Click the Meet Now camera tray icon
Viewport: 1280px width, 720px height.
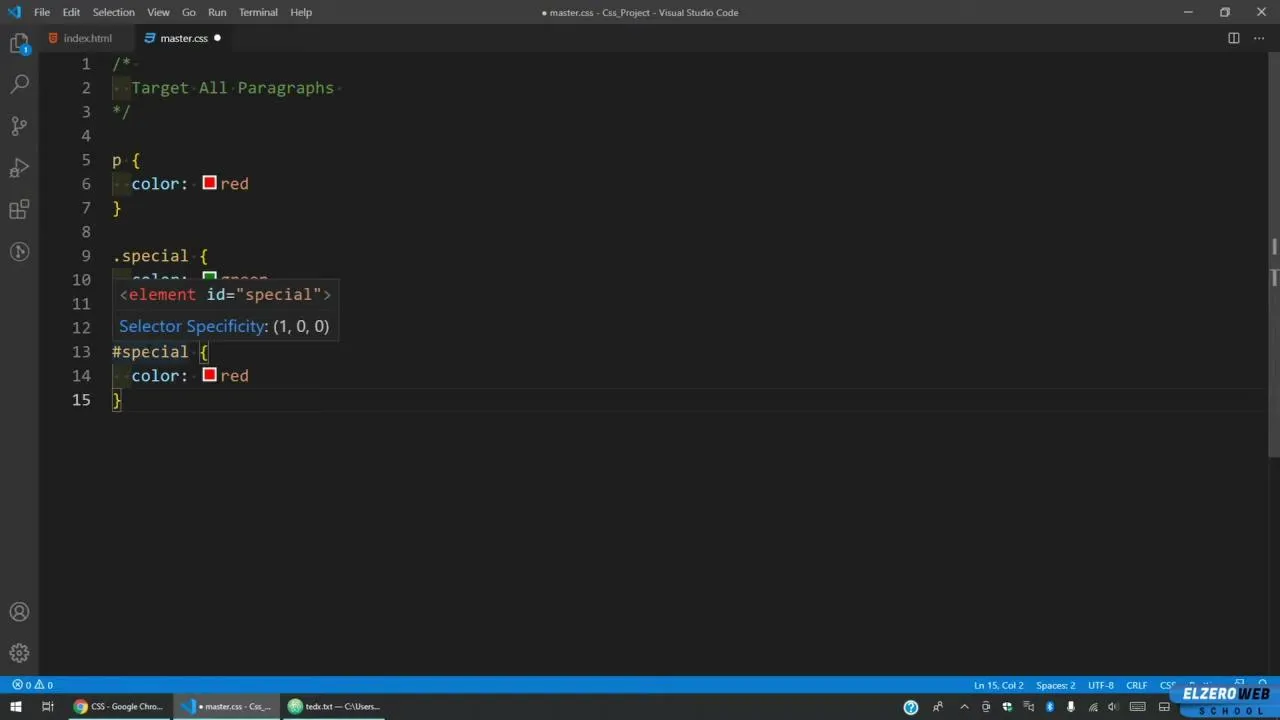pyautogui.click(x=985, y=707)
